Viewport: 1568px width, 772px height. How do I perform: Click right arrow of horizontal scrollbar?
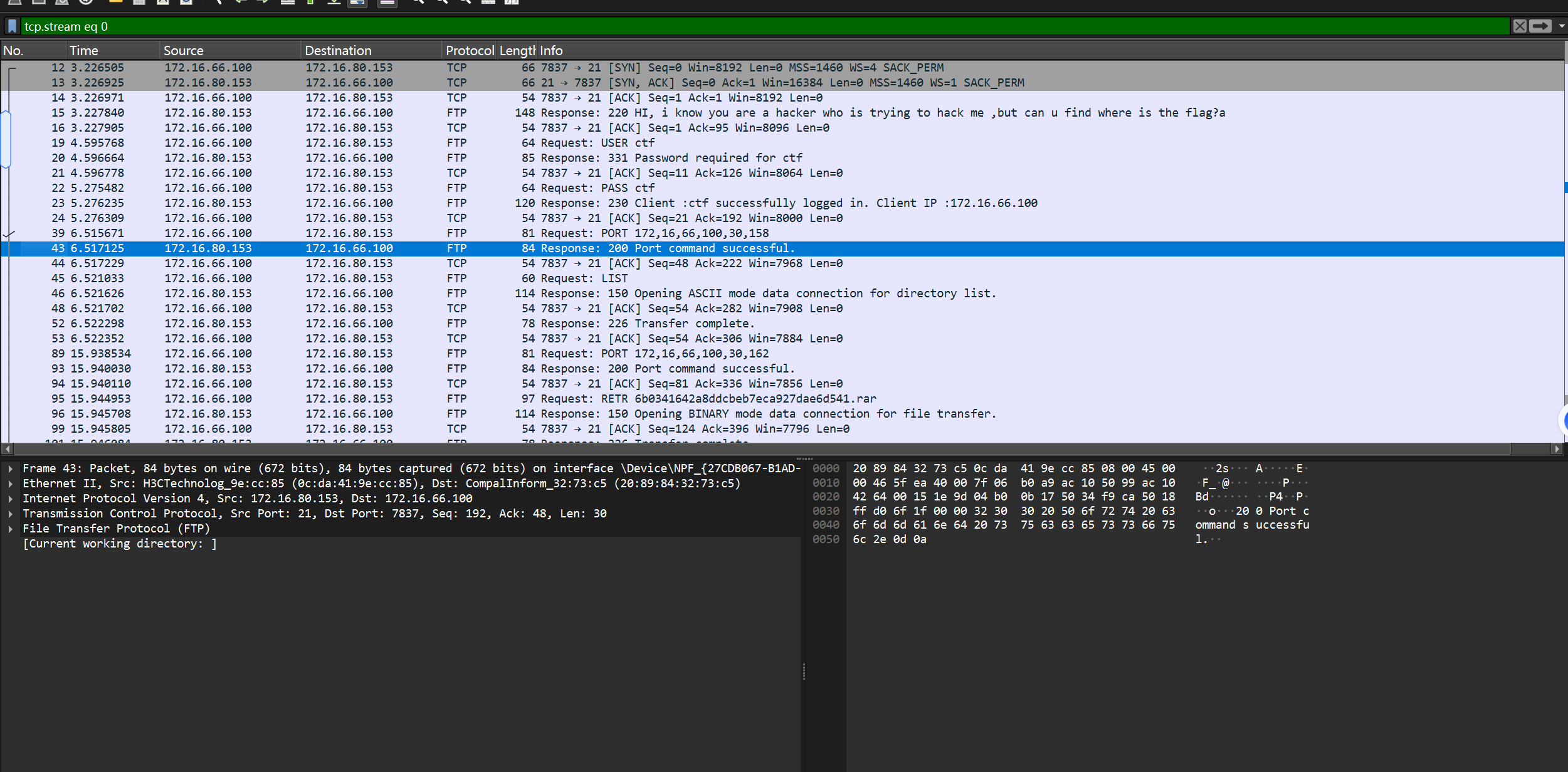tap(1556, 449)
